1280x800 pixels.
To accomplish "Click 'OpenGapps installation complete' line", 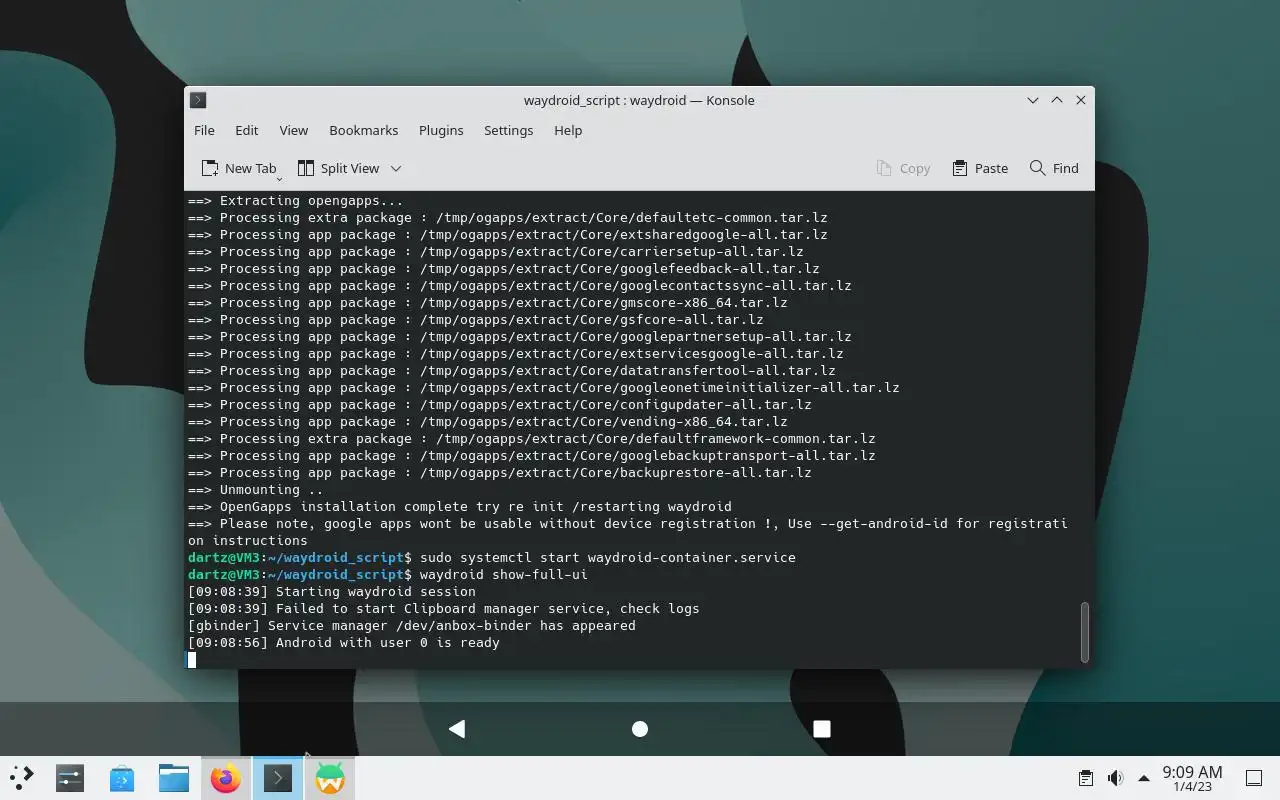I will [460, 507].
